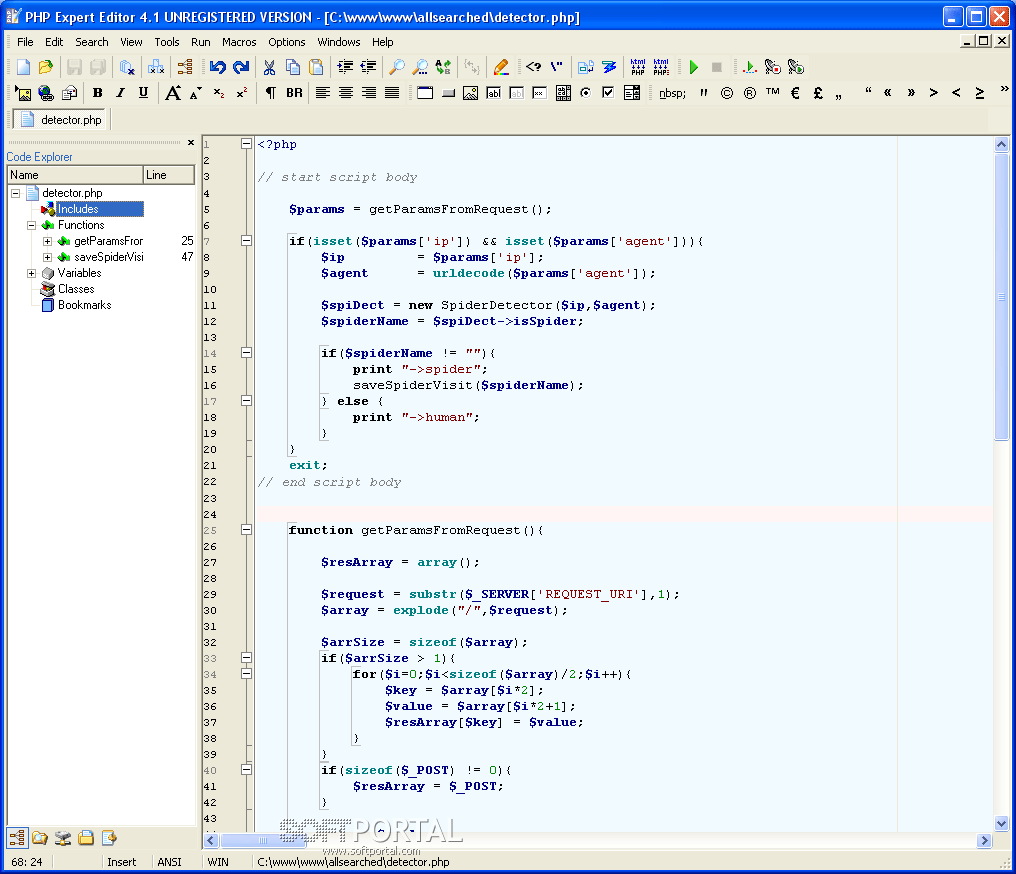Image resolution: width=1016 pixels, height=874 pixels.
Task: Expand the Variables tree node
Action: click(31, 273)
